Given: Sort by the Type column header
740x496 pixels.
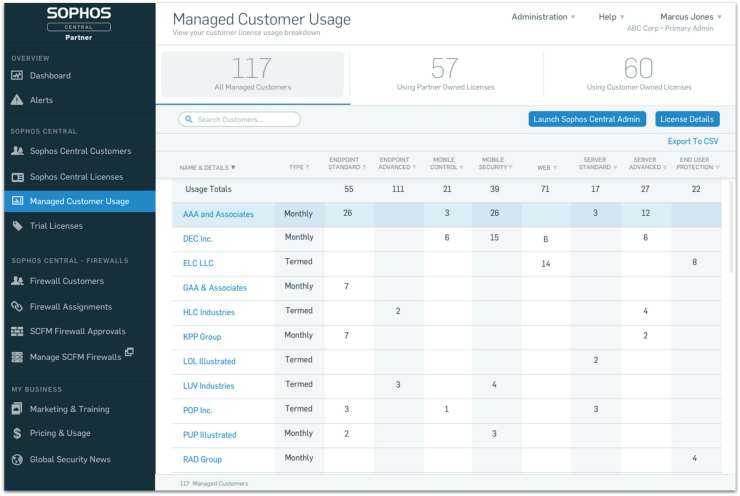Looking at the screenshot, I should coord(299,167).
